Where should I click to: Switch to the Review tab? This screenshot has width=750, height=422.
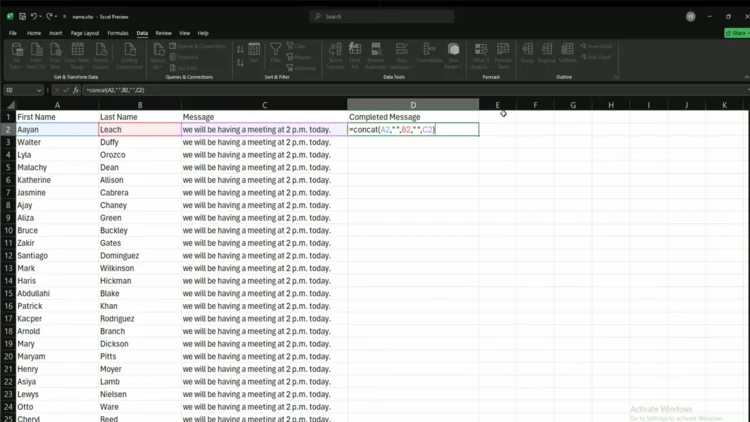[164, 33]
